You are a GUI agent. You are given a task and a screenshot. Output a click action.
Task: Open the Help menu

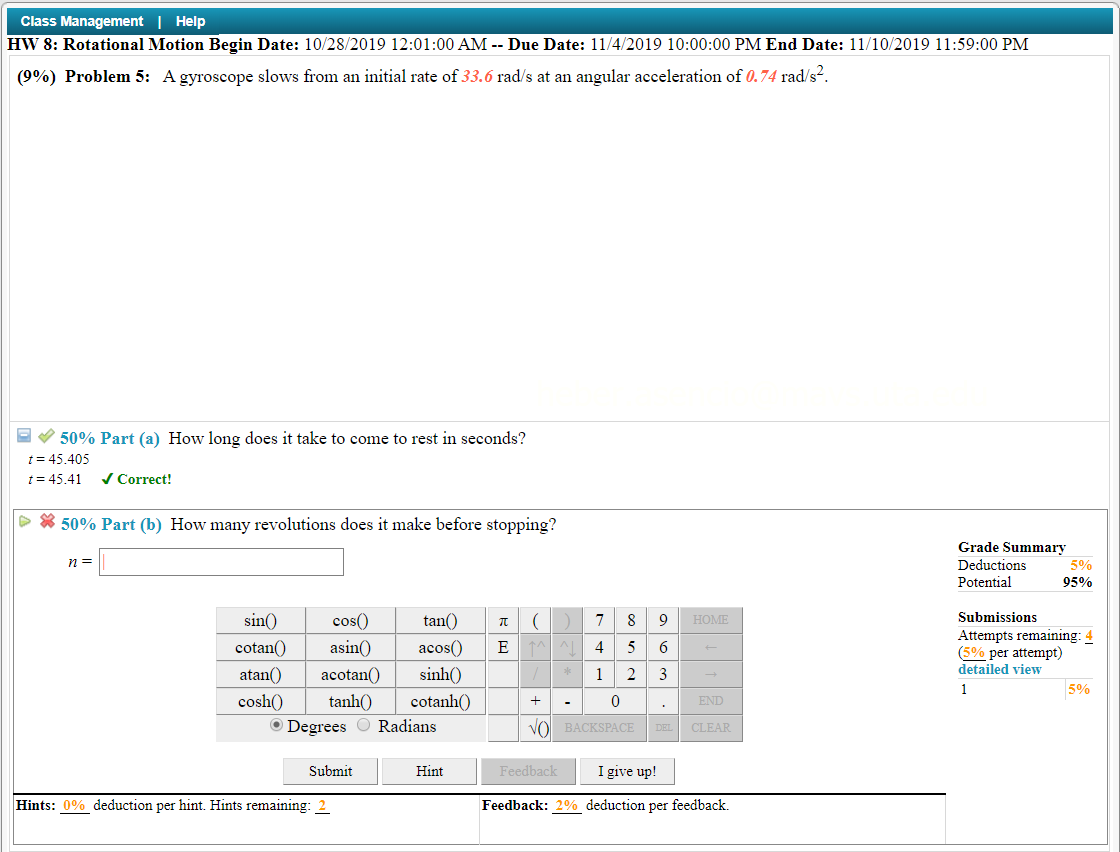(x=190, y=21)
